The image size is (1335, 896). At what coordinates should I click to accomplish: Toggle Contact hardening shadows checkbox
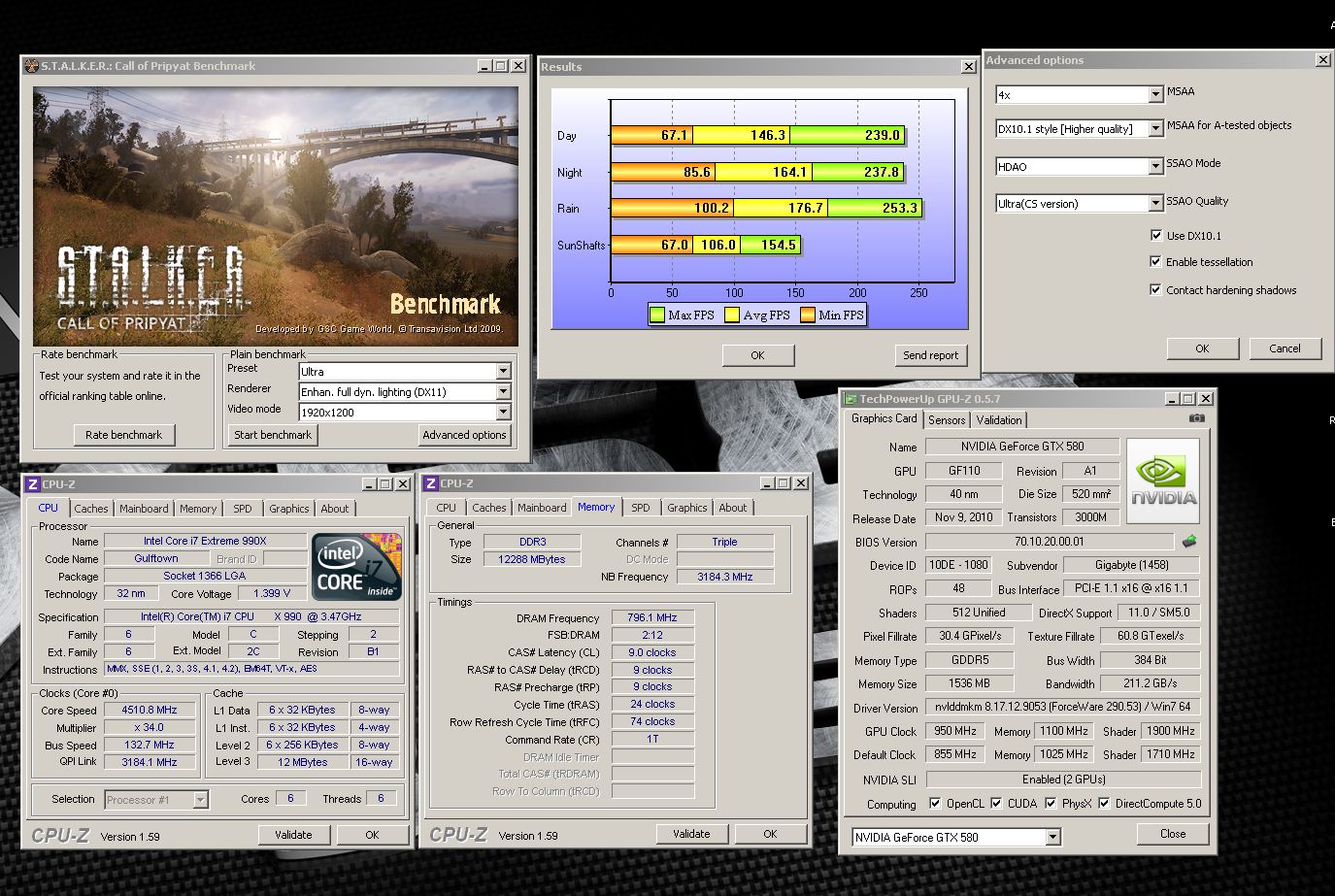(1155, 289)
